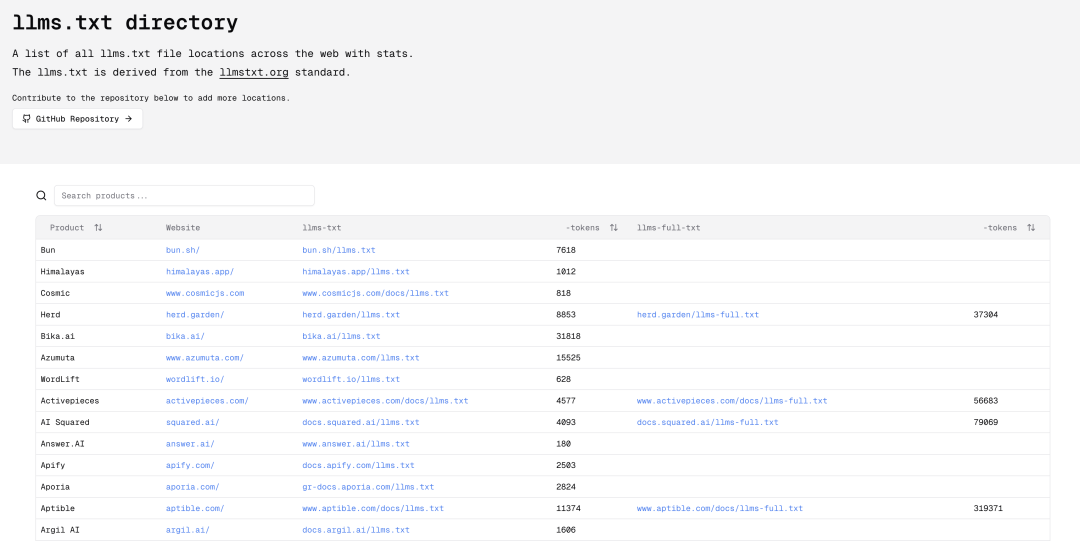The width and height of the screenshot is (1080, 541).
Task: Select the Aptible product cell
Action: [57, 508]
